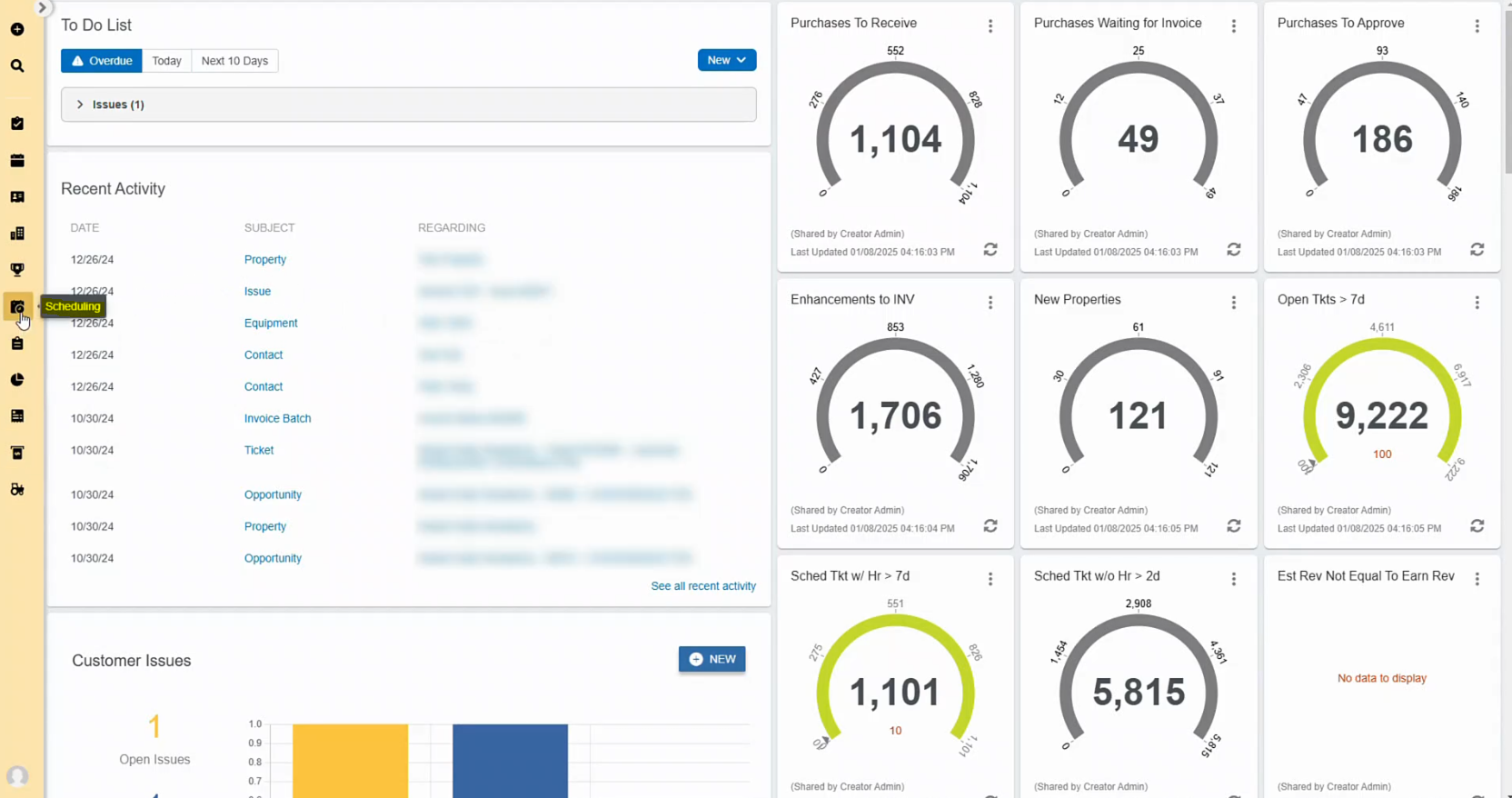
Task: Open the Scheduling icon in sidebar
Action: (17, 307)
